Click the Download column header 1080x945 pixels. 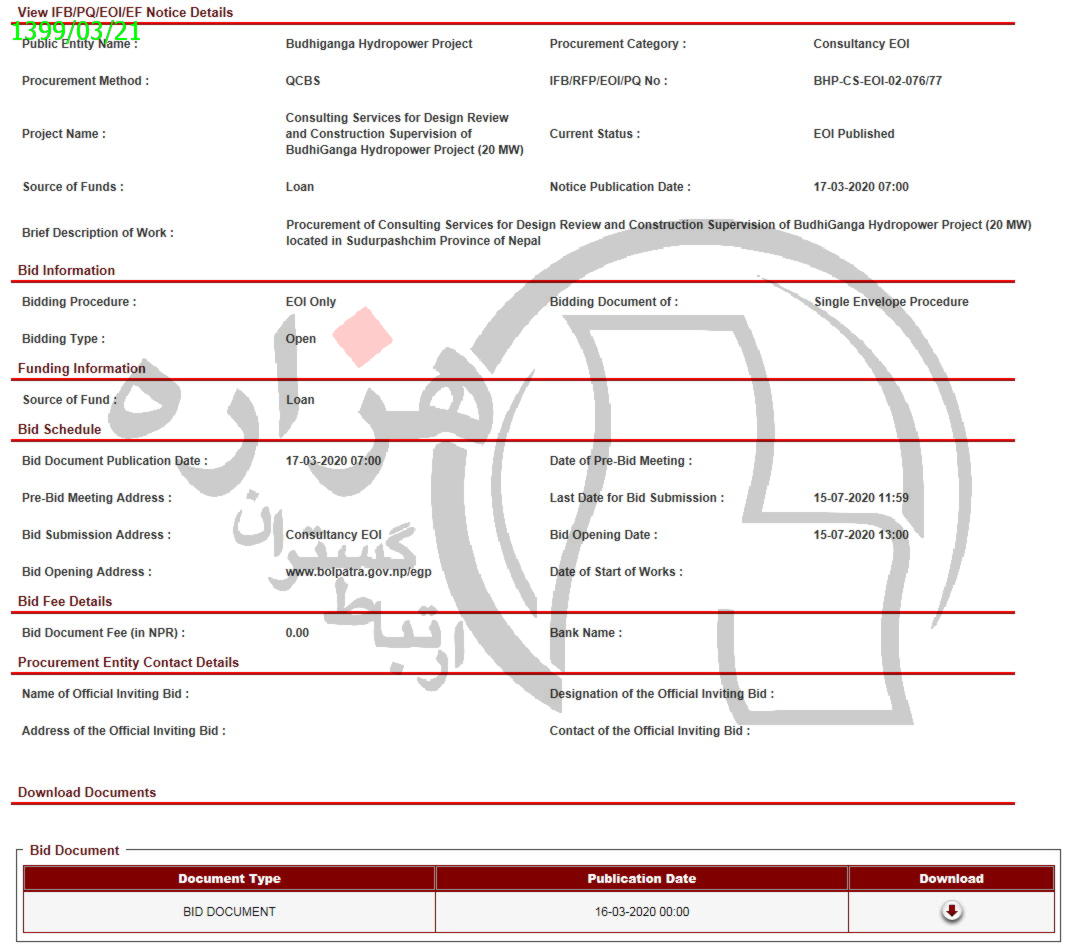tap(951, 879)
